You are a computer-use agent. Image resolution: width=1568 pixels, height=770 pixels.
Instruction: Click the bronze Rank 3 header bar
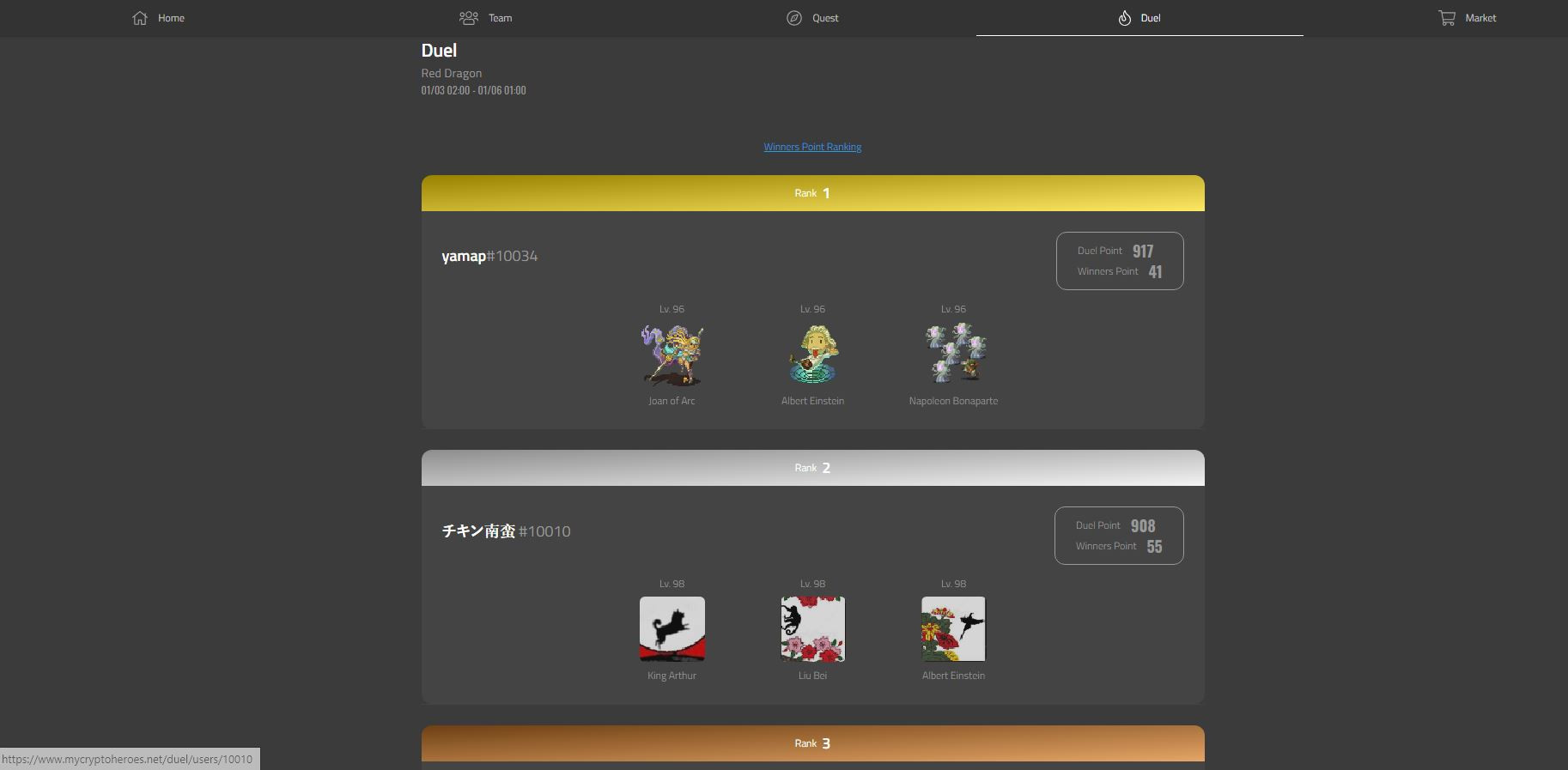(x=812, y=743)
